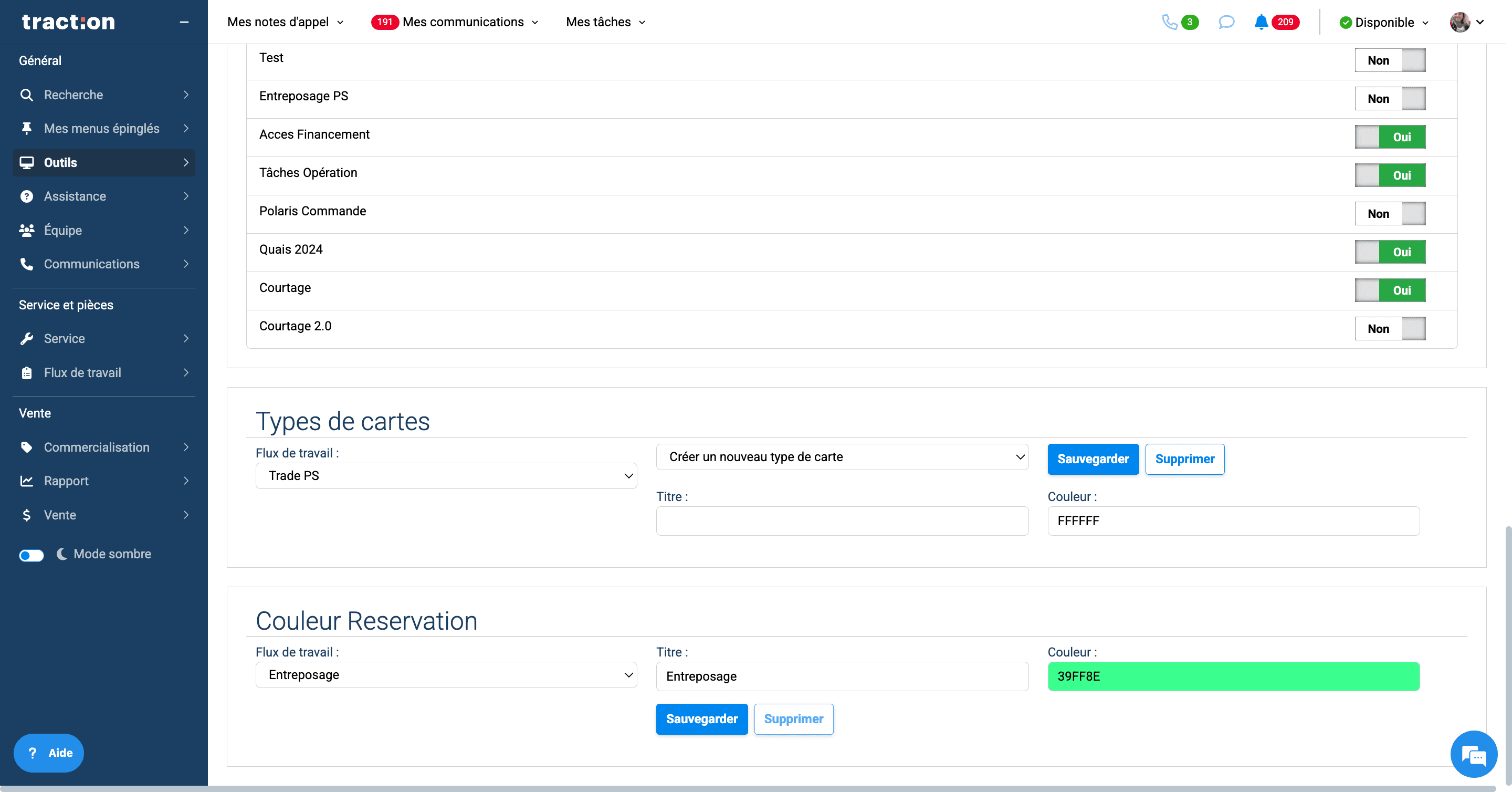The height and width of the screenshot is (792, 1512).
Task: Open the Créer un nouveau type de carte dropdown
Action: point(842,457)
